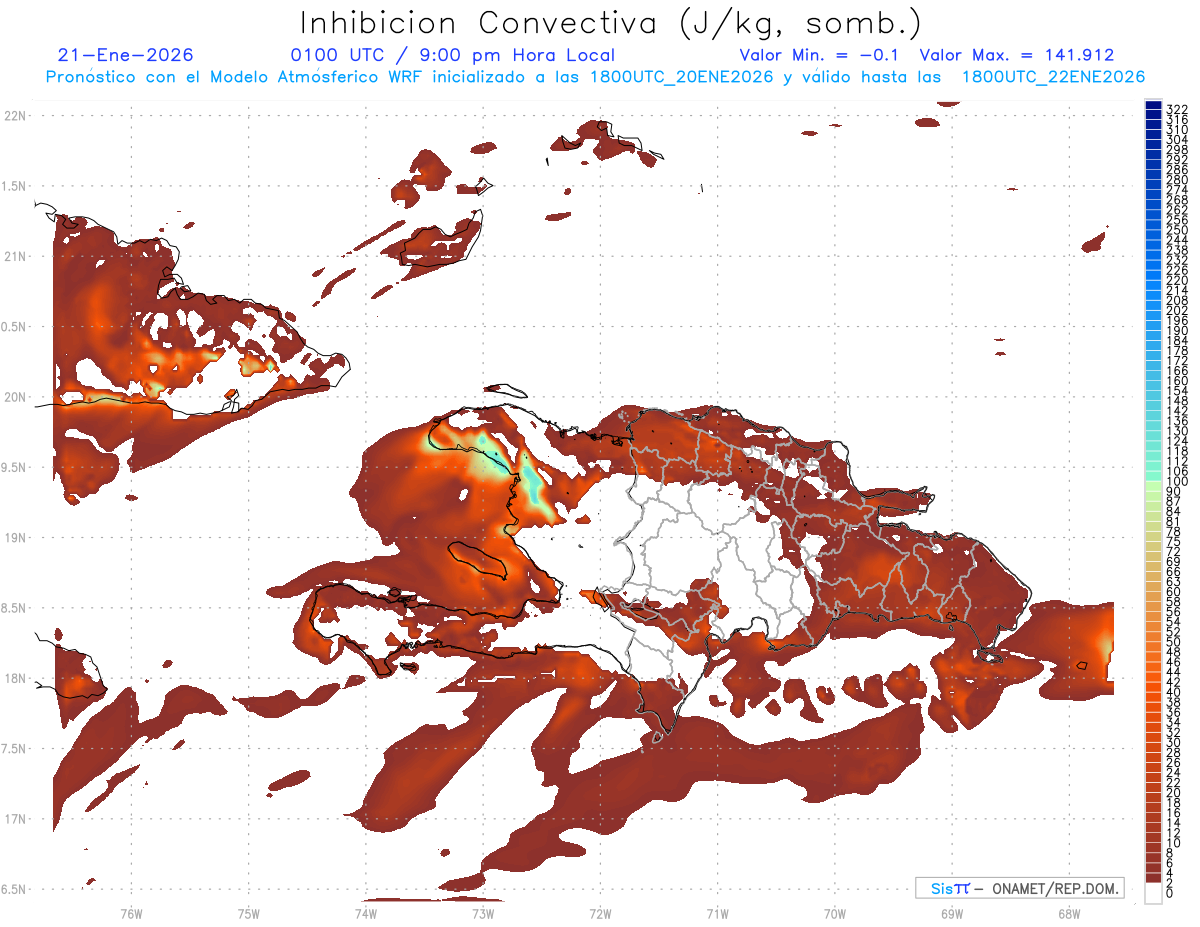
Task: Click the pale green 100 swatch on color bar
Action: pyautogui.click(x=1153, y=487)
